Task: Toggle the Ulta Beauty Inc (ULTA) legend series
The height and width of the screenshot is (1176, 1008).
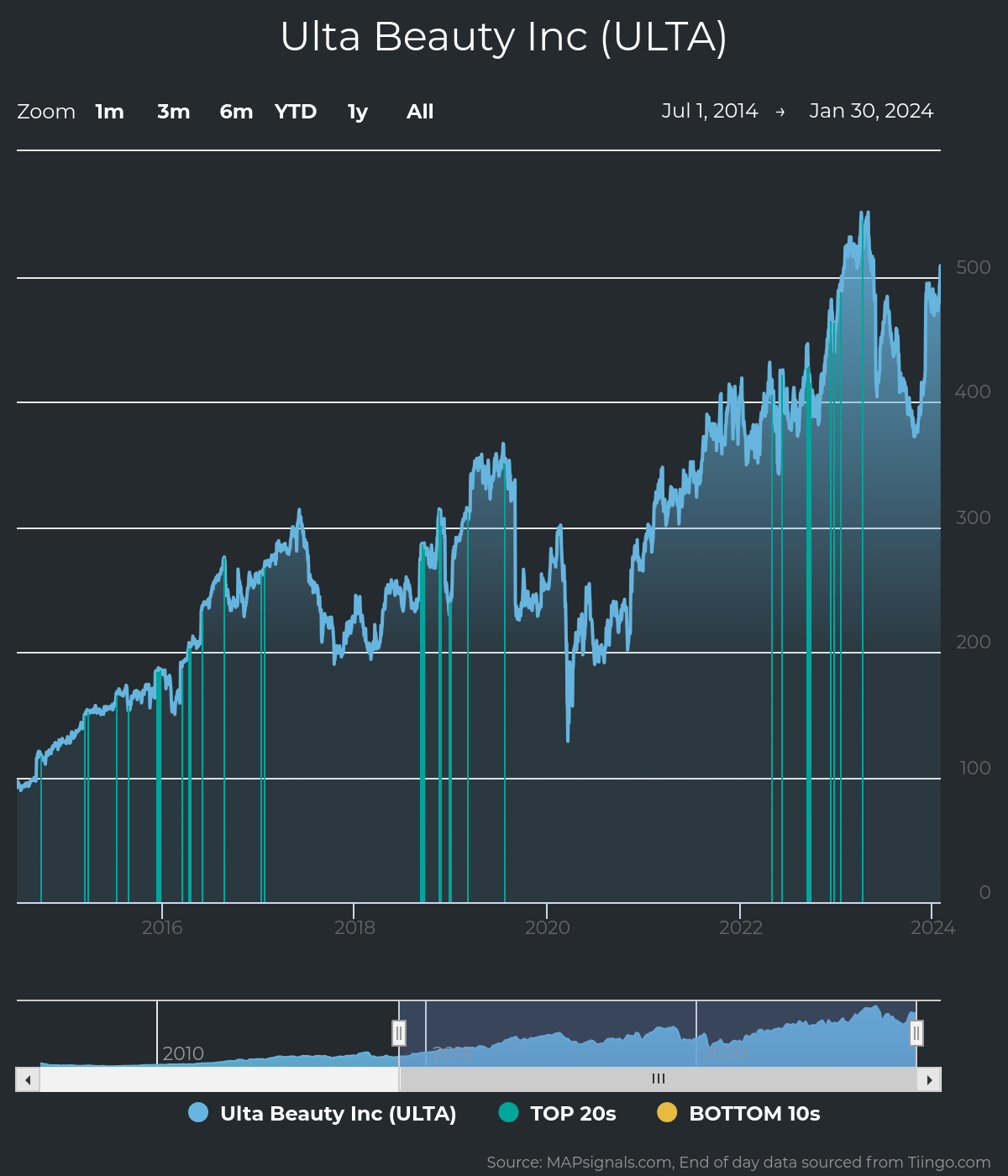Action: click(x=323, y=1113)
